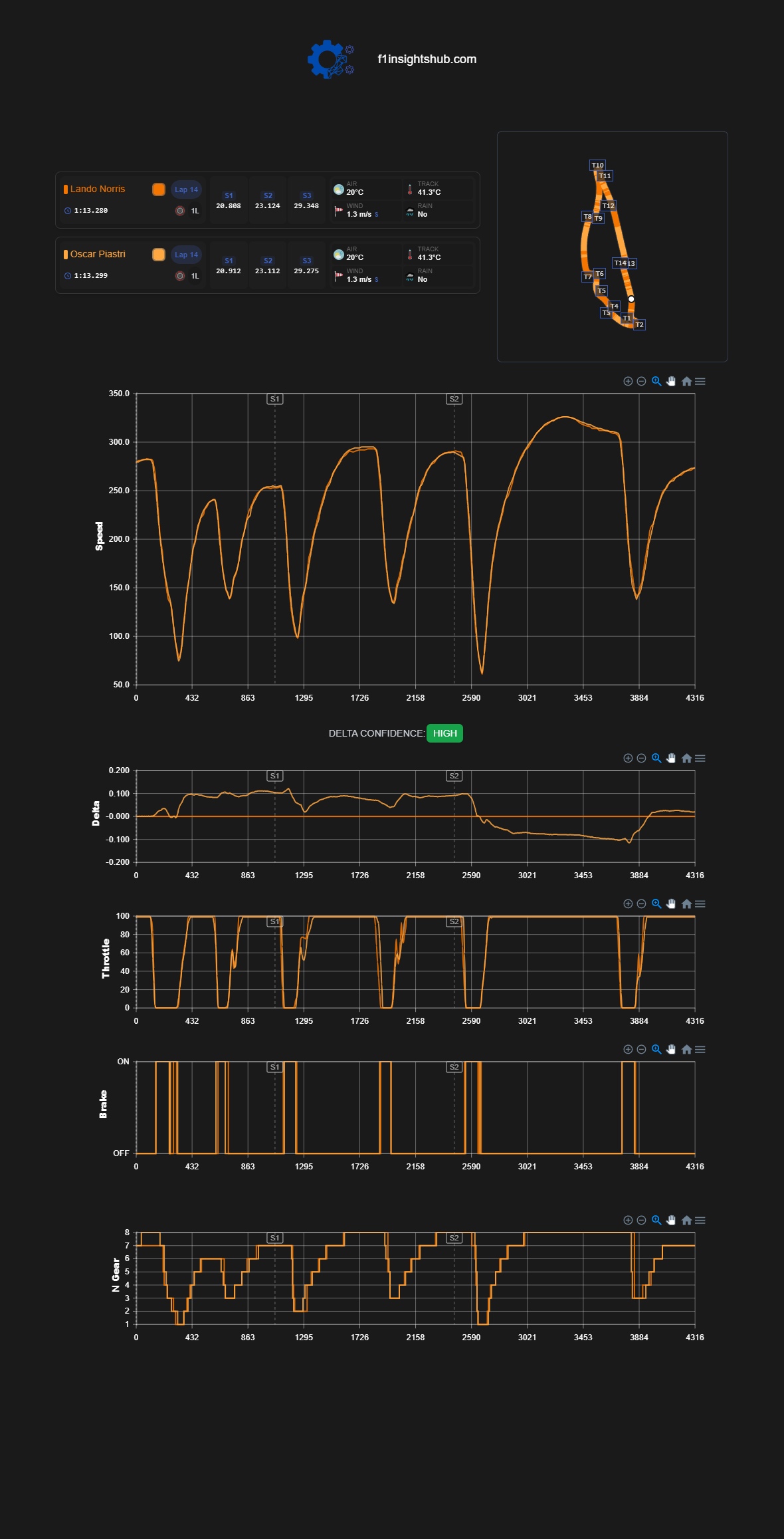Zoom in on the Brake chart
Viewport: 784px width, 1539px height.
[628, 1049]
